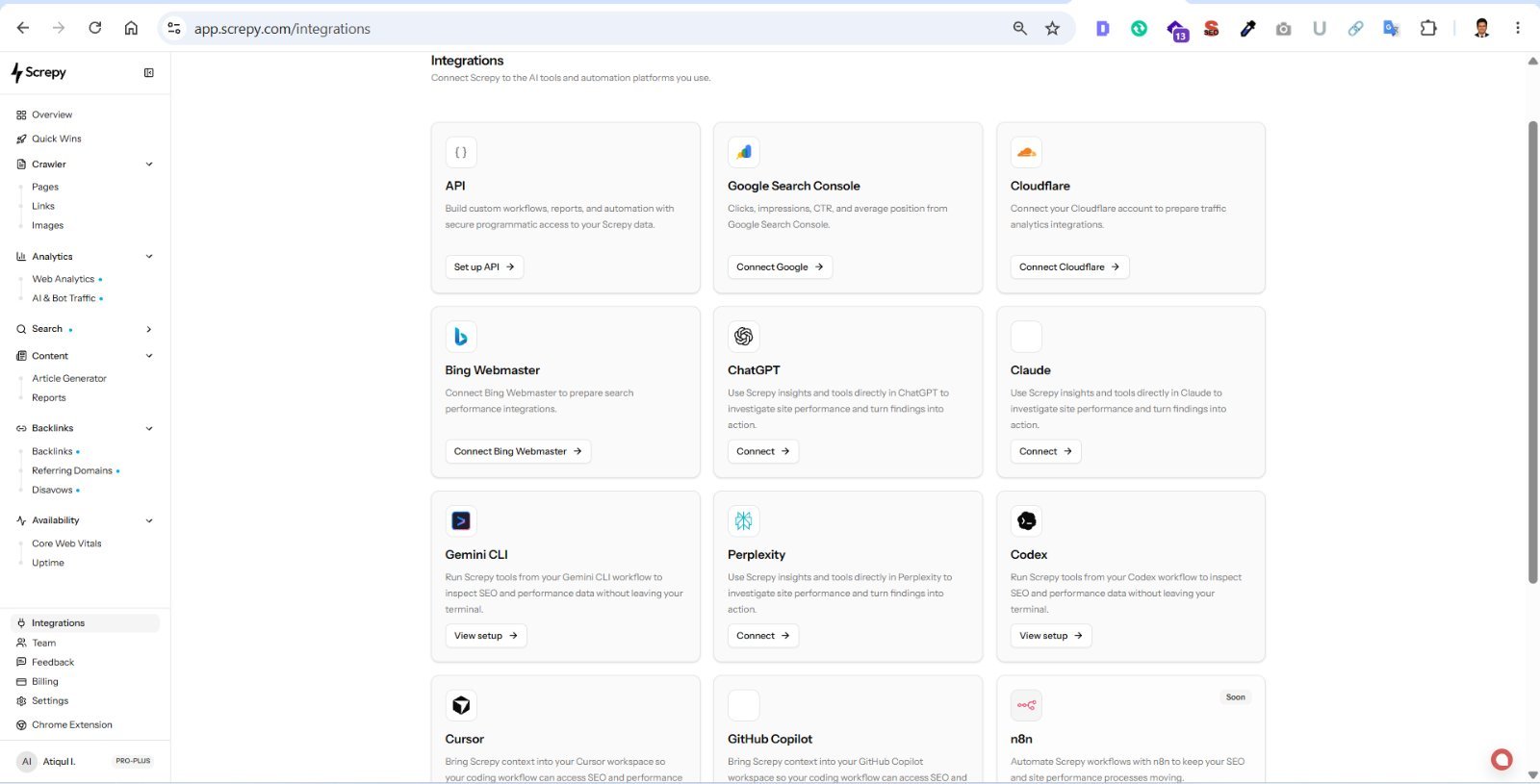1540x784 pixels.
Task: Collapse the sidebar with the panel toggle icon
Action: pos(149,72)
